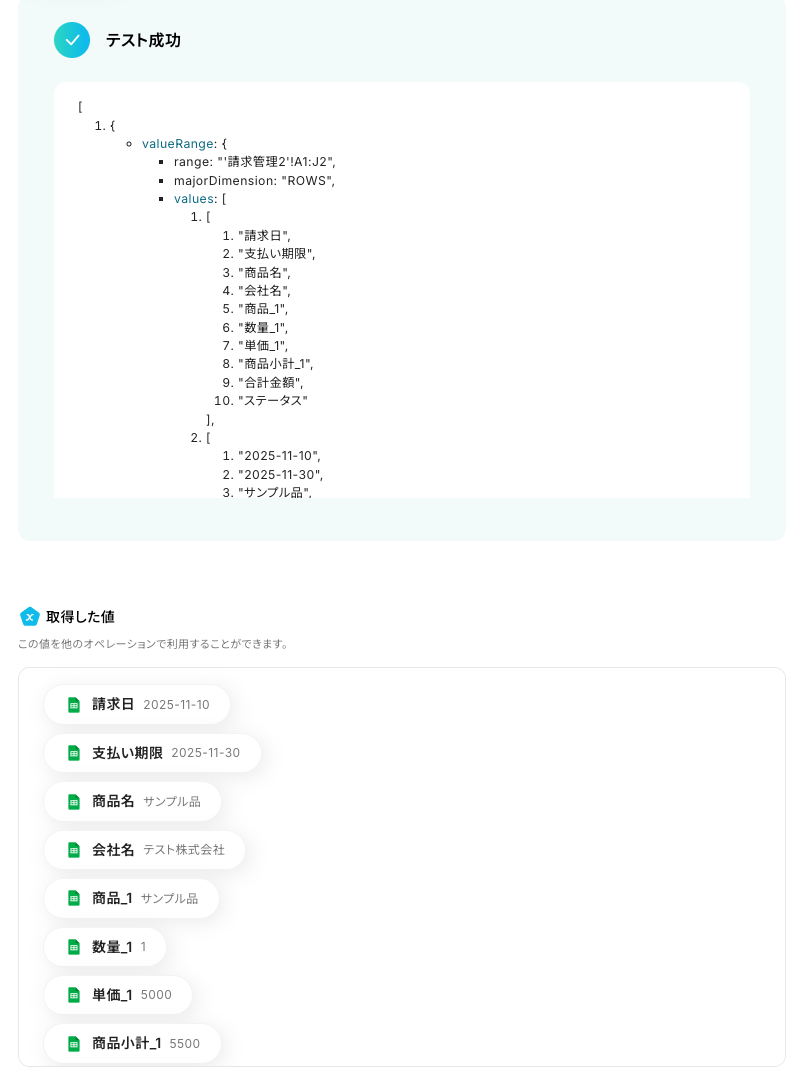
Task: Click the spreadsheet icon on the 商品小計_1 chip
Action: click(74, 1043)
